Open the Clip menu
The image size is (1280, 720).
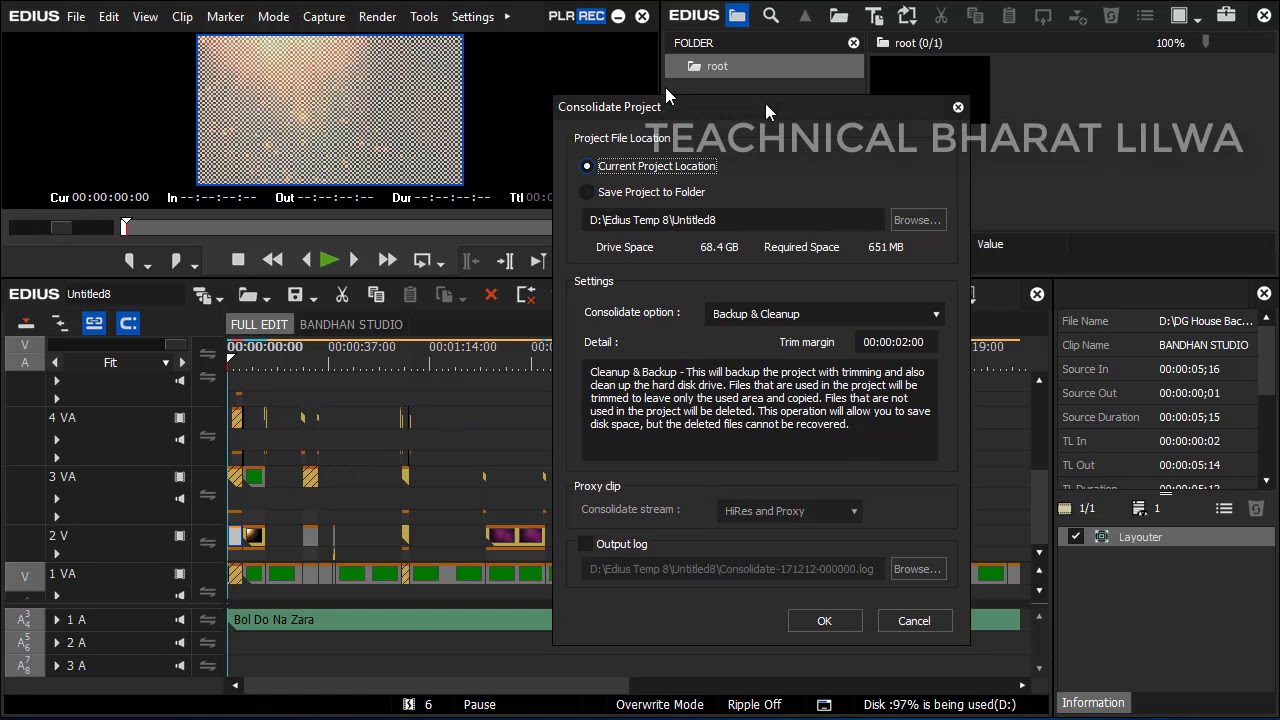(x=182, y=17)
